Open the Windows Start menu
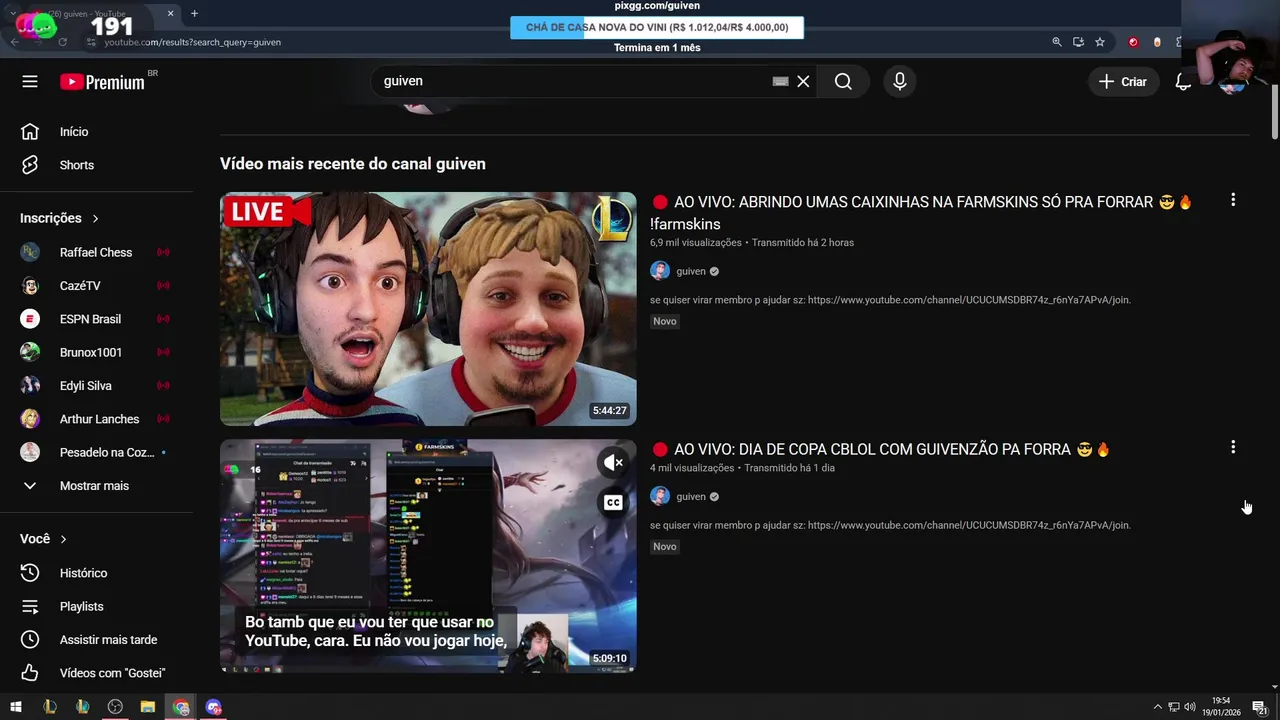Screen dimensions: 1280x720 point(16,707)
